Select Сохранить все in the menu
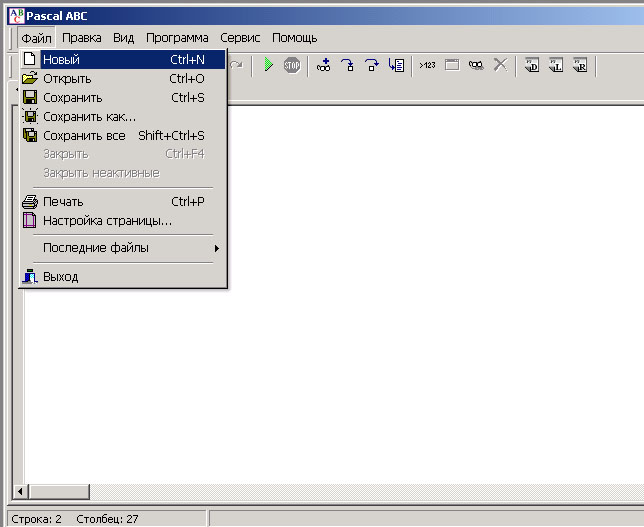The height and width of the screenshot is (527, 644). coord(123,136)
